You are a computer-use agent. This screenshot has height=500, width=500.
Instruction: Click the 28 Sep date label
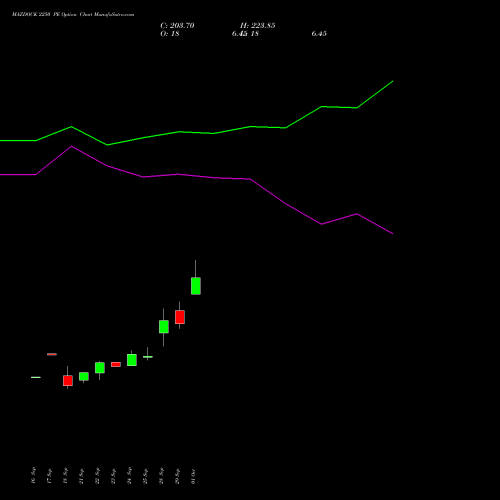(x=161, y=475)
